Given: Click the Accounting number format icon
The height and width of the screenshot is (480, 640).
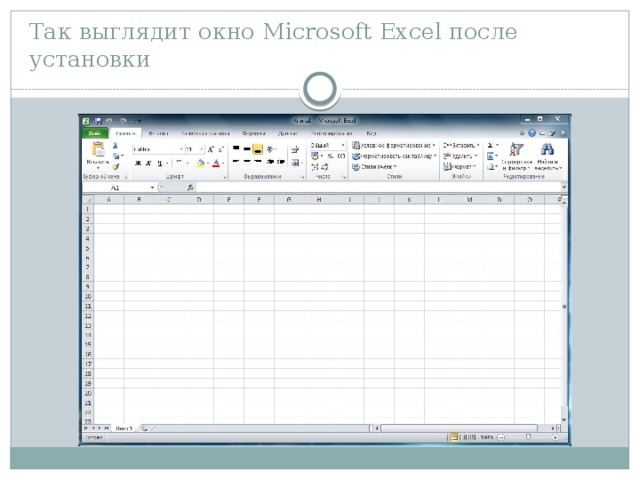Looking at the screenshot, I should (315, 156).
